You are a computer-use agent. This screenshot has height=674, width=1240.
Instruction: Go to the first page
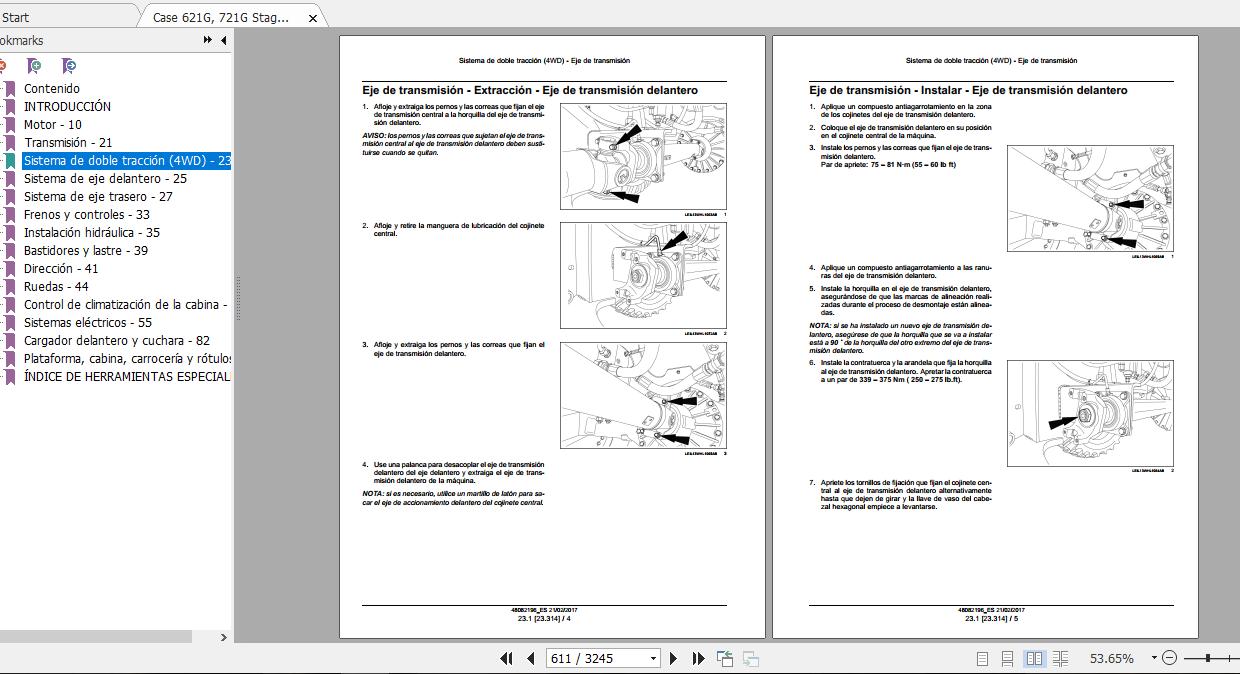click(507, 659)
